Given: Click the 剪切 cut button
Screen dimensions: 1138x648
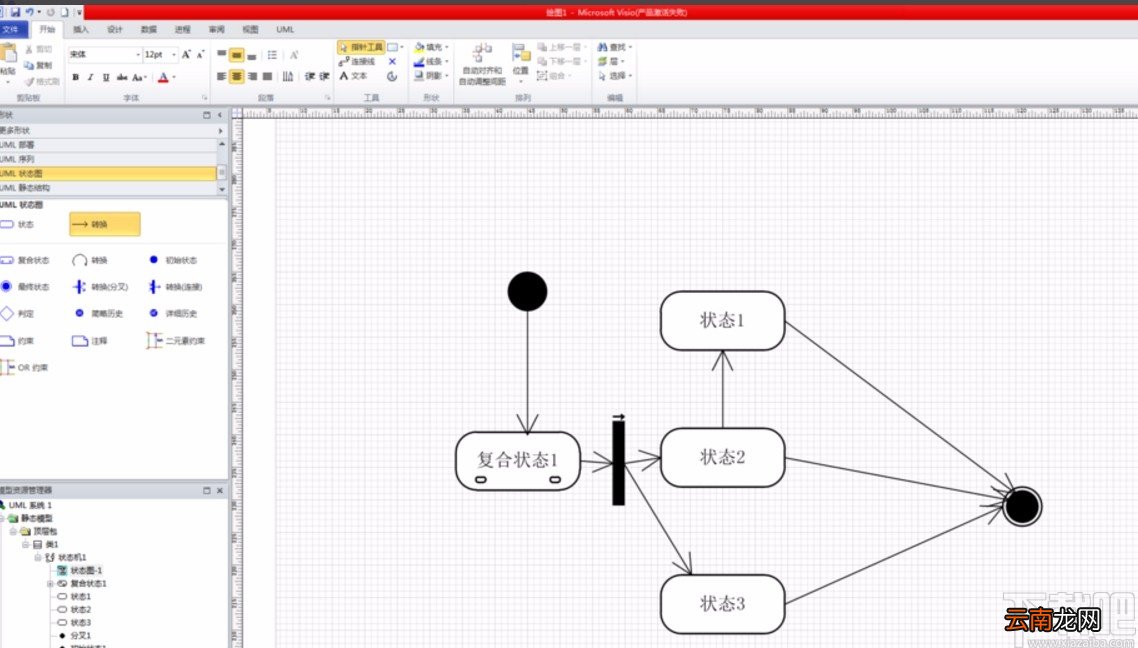Looking at the screenshot, I should (38, 49).
